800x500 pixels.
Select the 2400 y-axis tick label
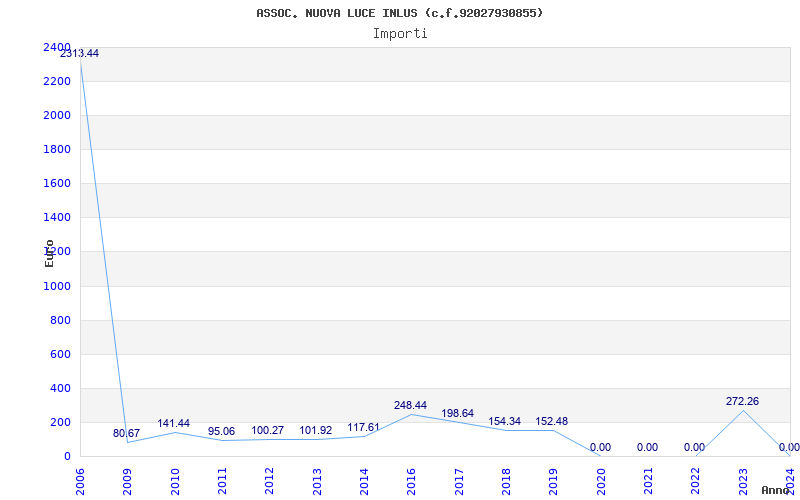point(57,47)
